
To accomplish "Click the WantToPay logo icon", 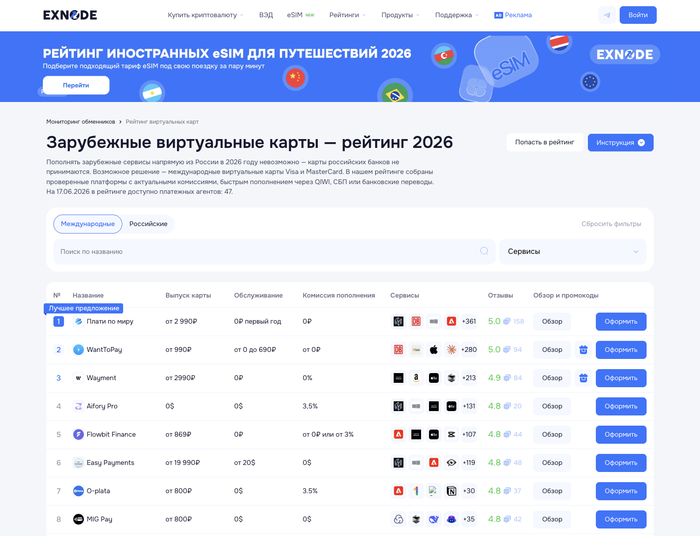I will coord(78,349).
